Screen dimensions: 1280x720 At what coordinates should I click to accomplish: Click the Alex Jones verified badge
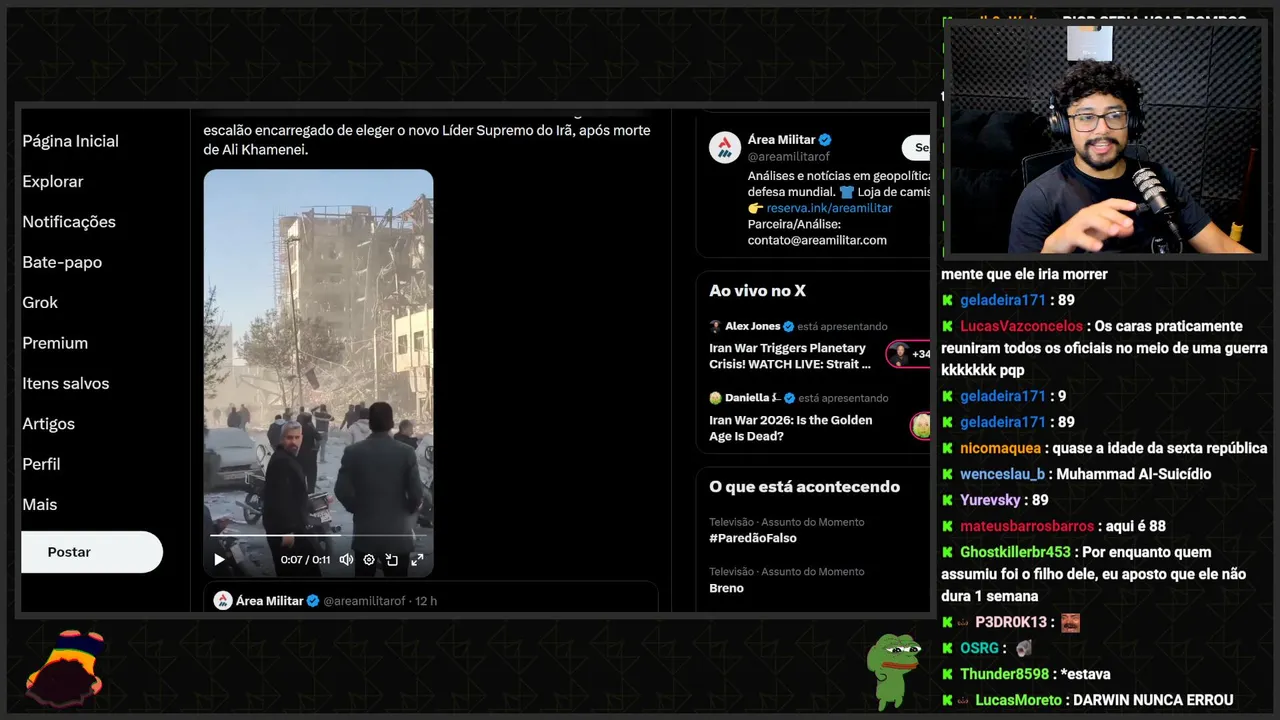tap(788, 326)
